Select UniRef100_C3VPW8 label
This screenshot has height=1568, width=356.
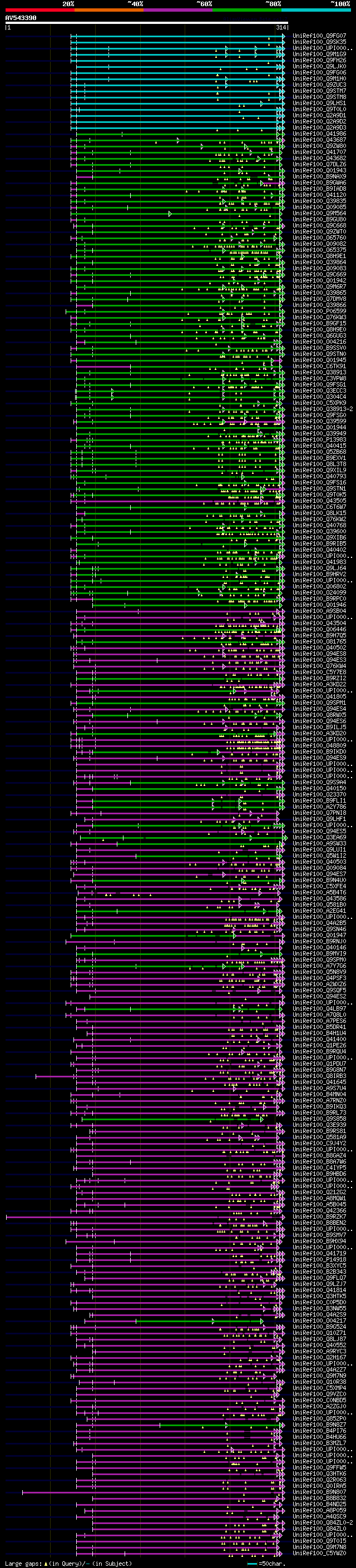[319, 378]
